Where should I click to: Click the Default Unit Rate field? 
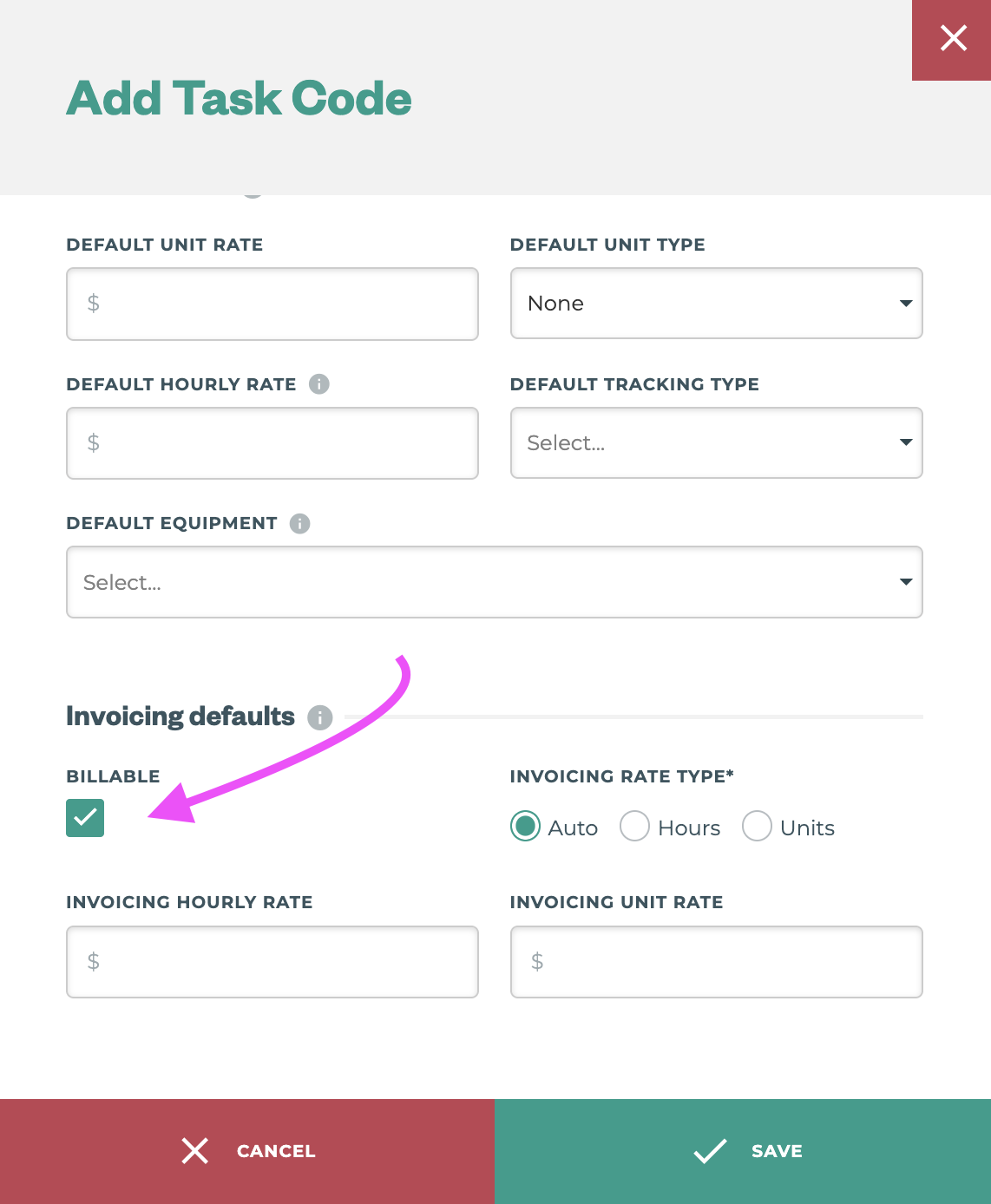272,304
